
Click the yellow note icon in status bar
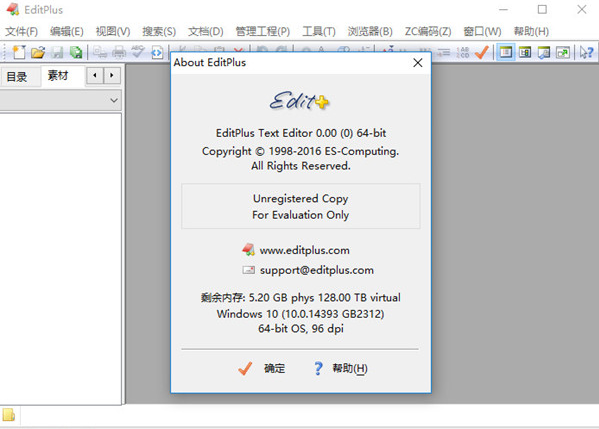pyautogui.click(x=8, y=414)
